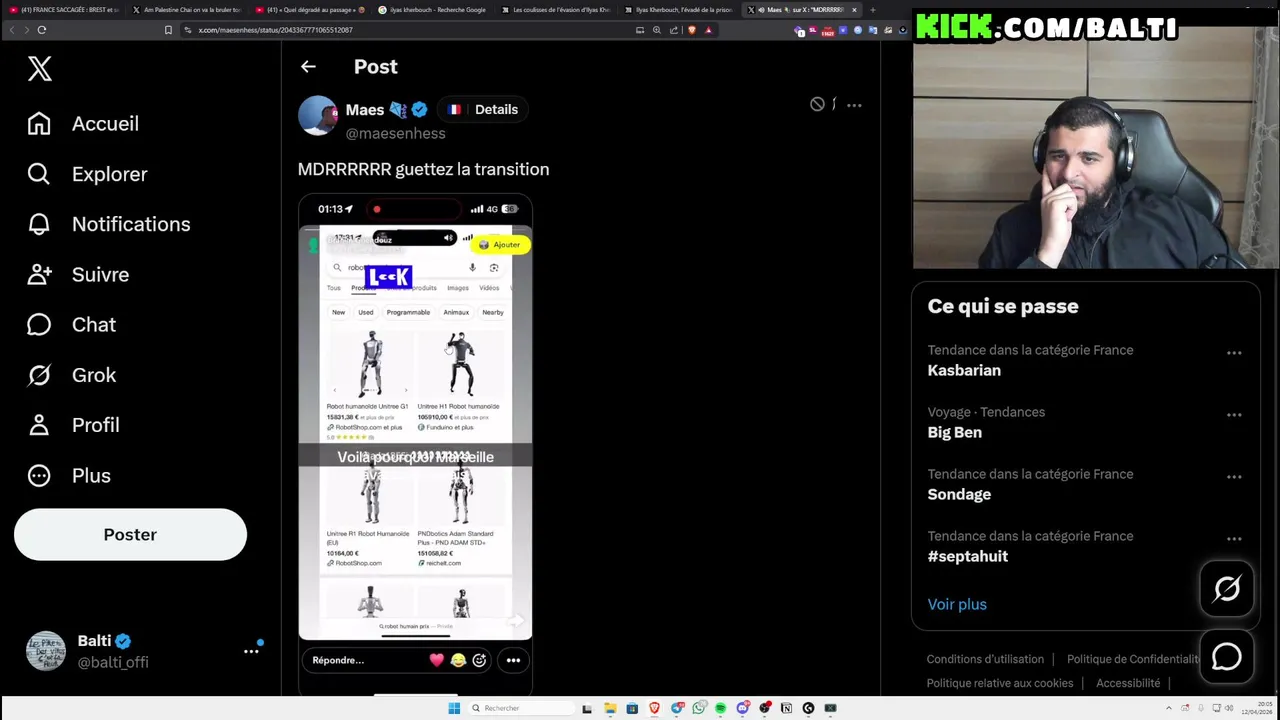Click Voir plus under trends
This screenshot has width=1280, height=720.
tap(957, 604)
